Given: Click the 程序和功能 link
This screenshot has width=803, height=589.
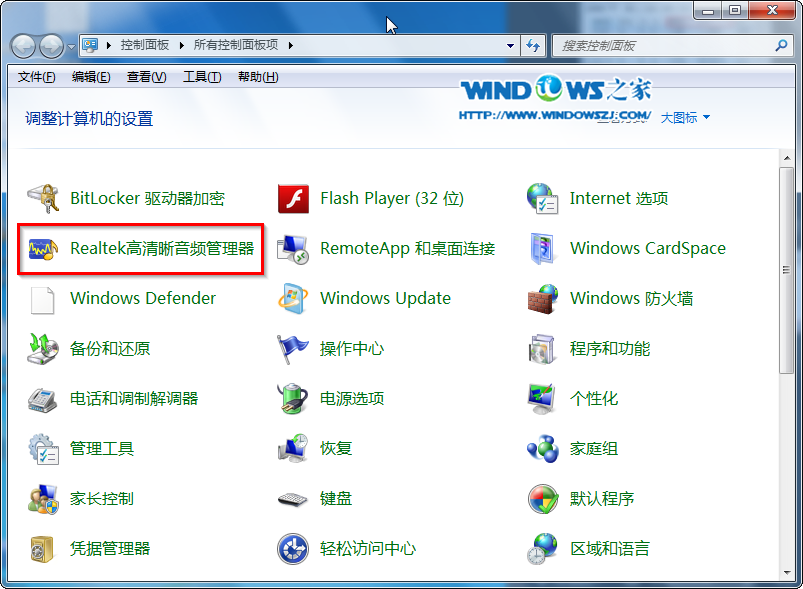Looking at the screenshot, I should click(610, 349).
